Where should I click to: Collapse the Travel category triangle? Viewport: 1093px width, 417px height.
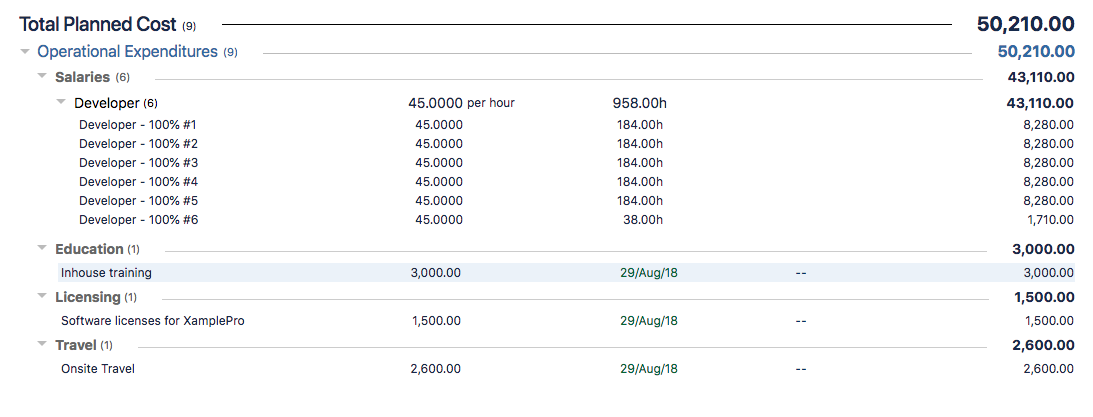42,345
